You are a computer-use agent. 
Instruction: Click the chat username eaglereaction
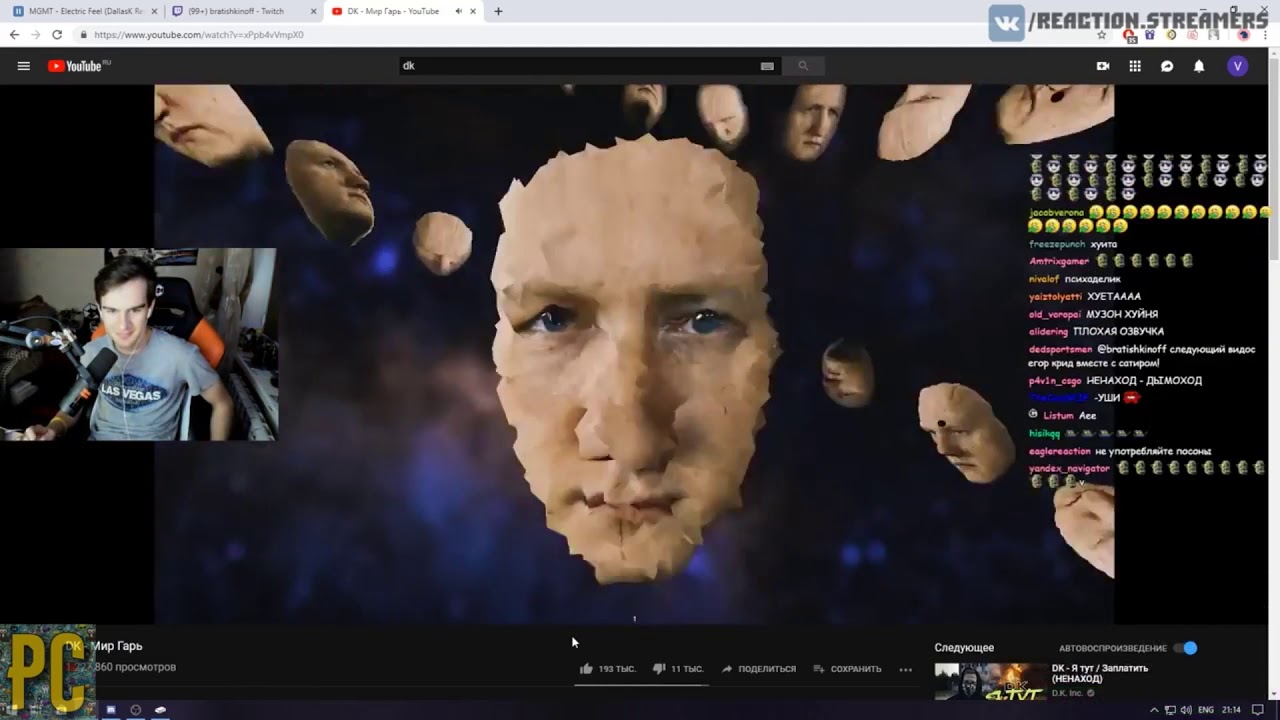(1060, 451)
